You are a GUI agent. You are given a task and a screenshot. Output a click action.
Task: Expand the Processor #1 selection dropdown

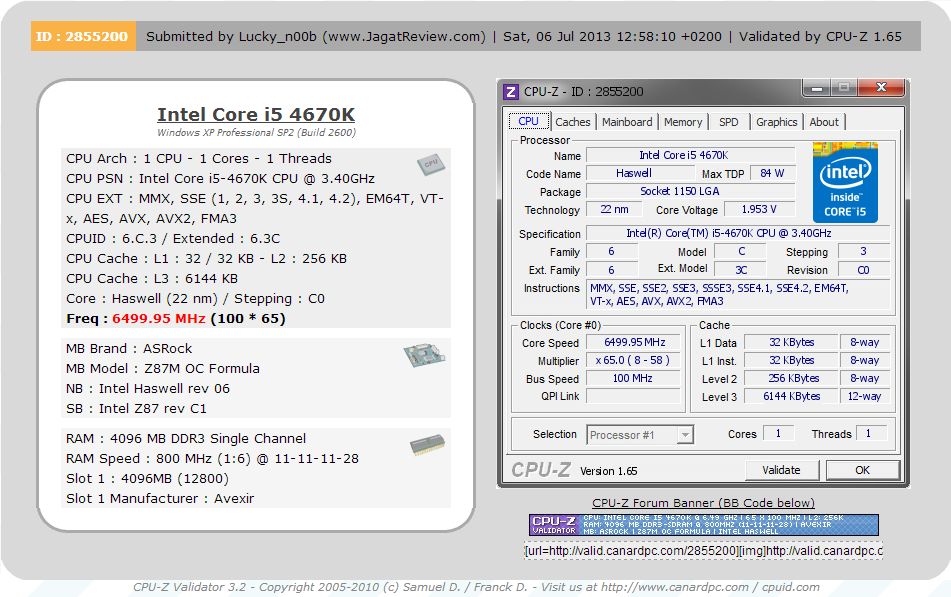coord(685,435)
